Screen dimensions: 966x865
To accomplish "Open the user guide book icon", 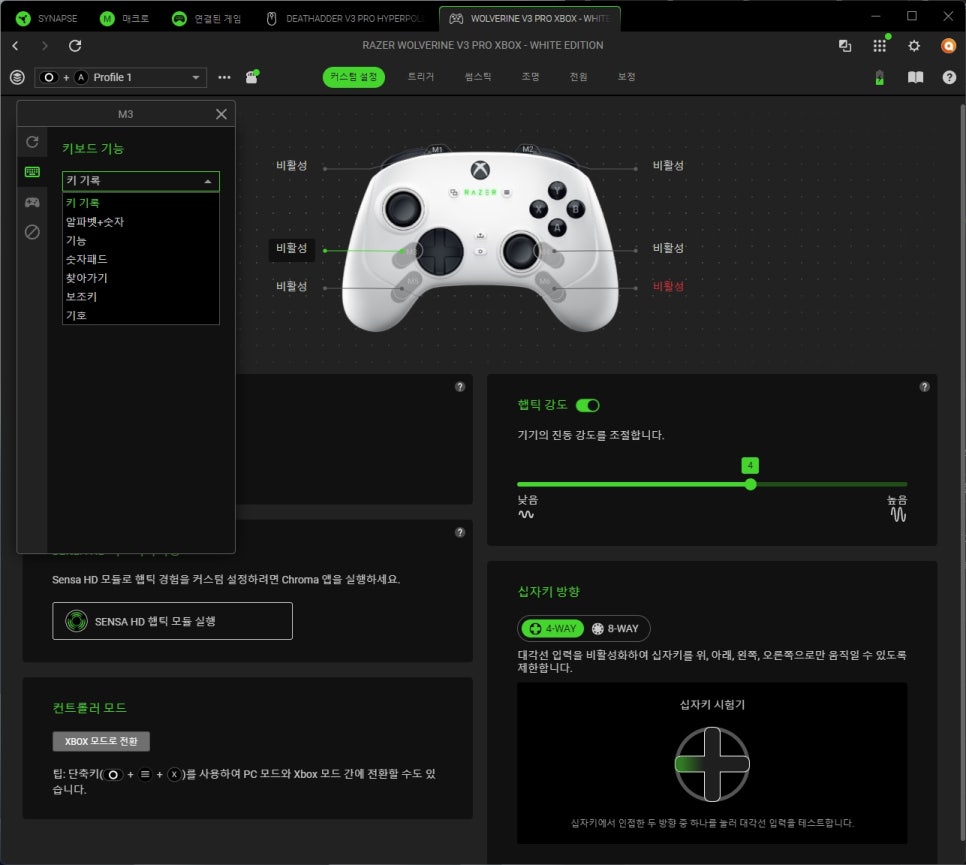I will click(915, 77).
